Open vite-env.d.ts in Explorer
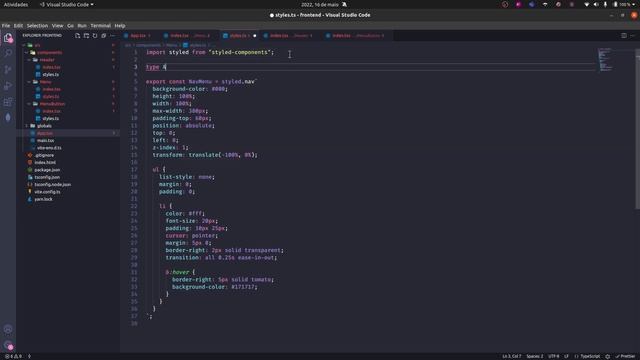This screenshot has height=360, width=640. pos(49,148)
